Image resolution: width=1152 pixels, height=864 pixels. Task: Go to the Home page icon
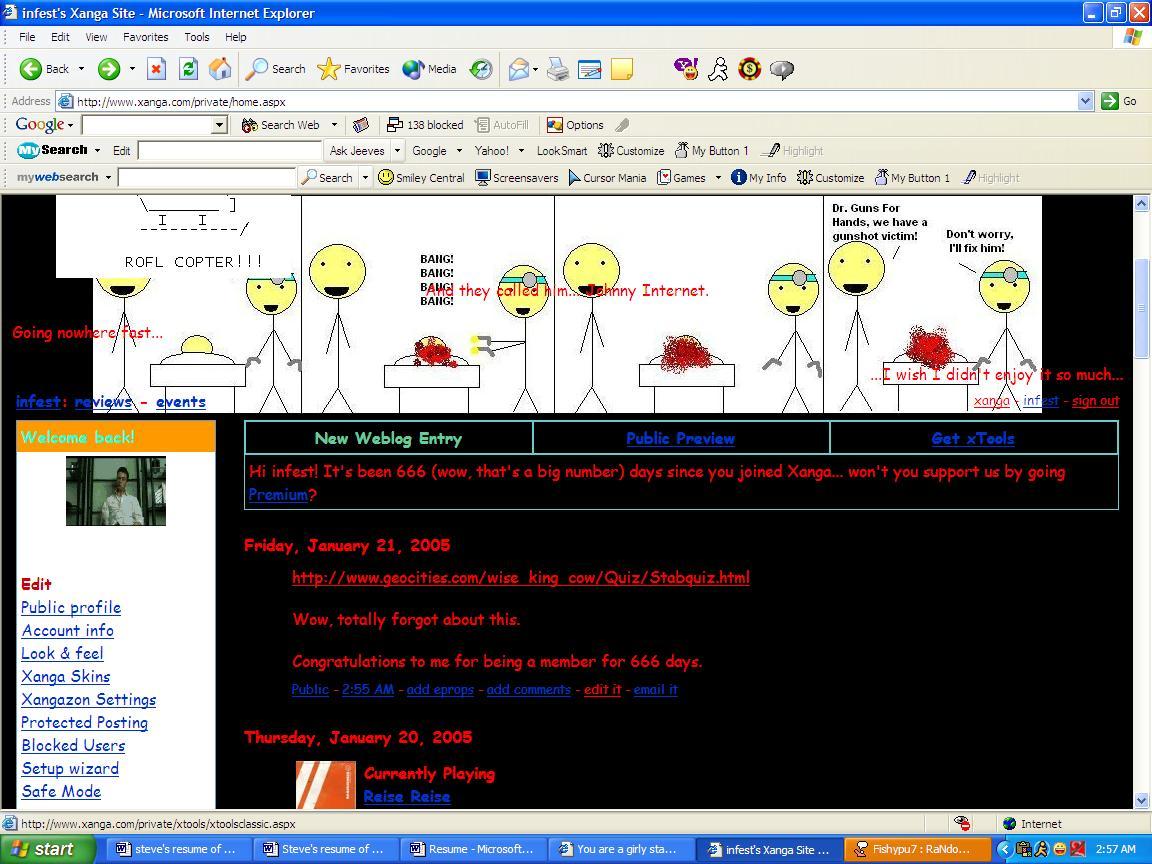point(220,69)
